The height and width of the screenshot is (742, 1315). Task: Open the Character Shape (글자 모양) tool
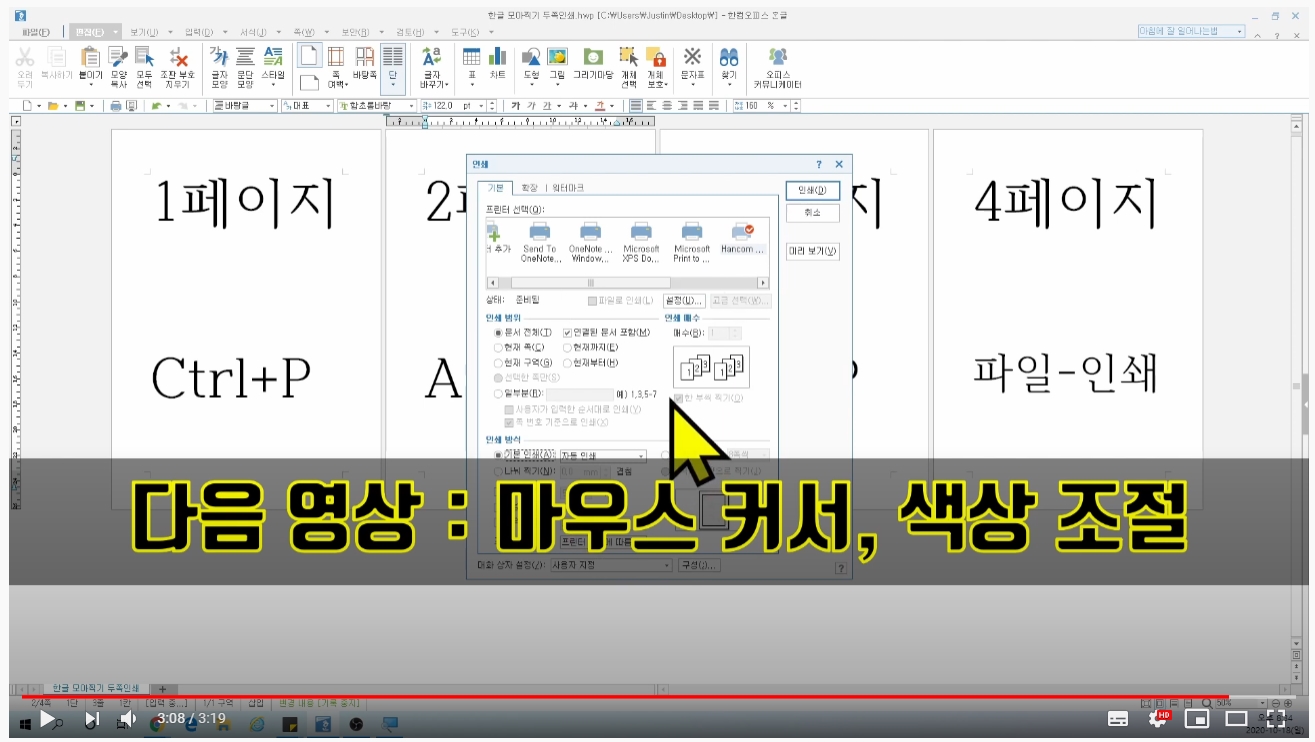tap(219, 57)
